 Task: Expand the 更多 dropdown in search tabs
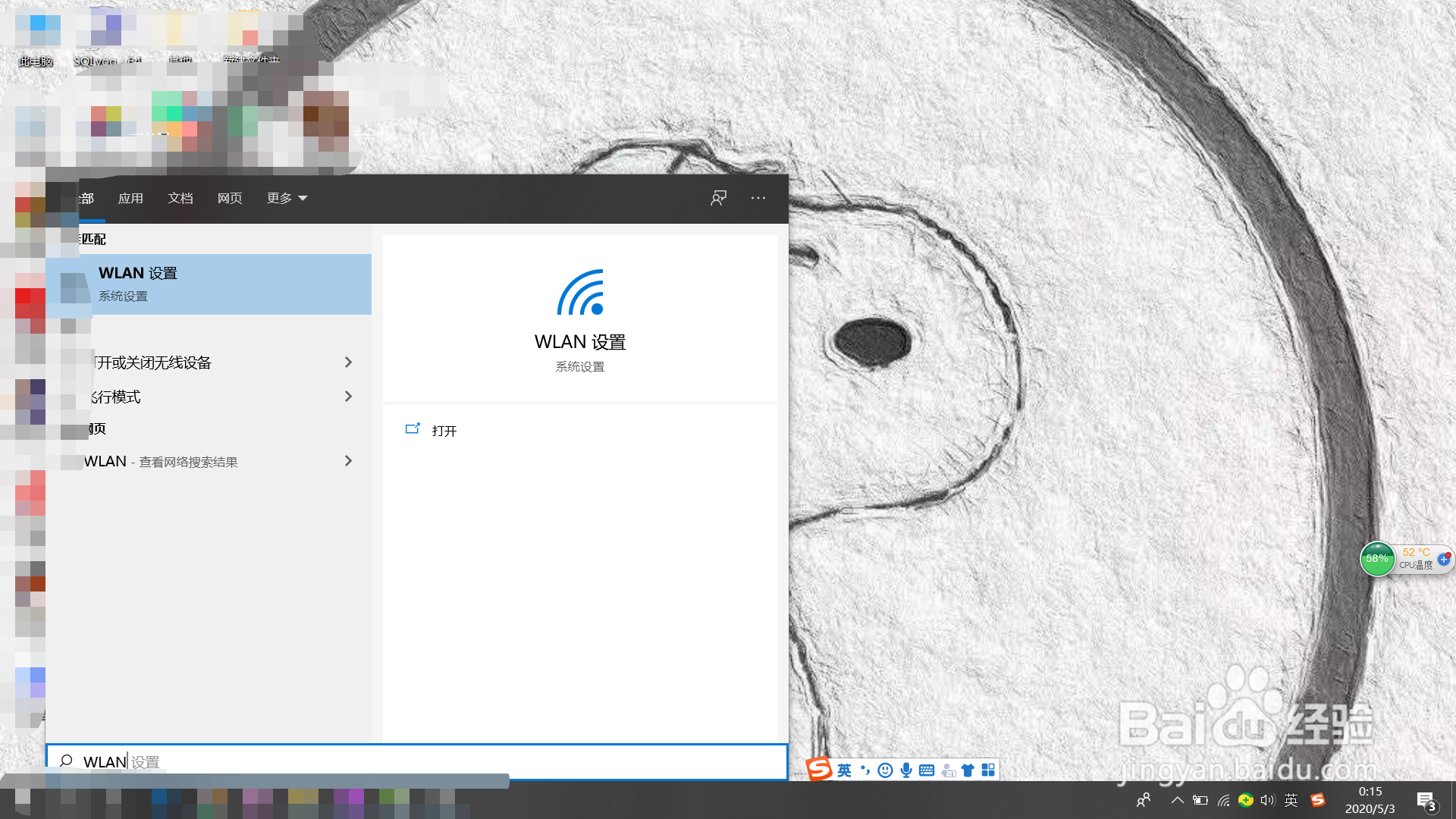[x=287, y=198]
